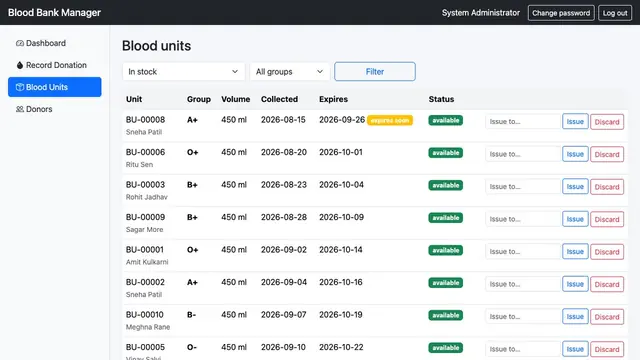Image resolution: width=640 pixels, height=360 pixels.
Task: Open the All groups dropdown
Action: coord(289,71)
